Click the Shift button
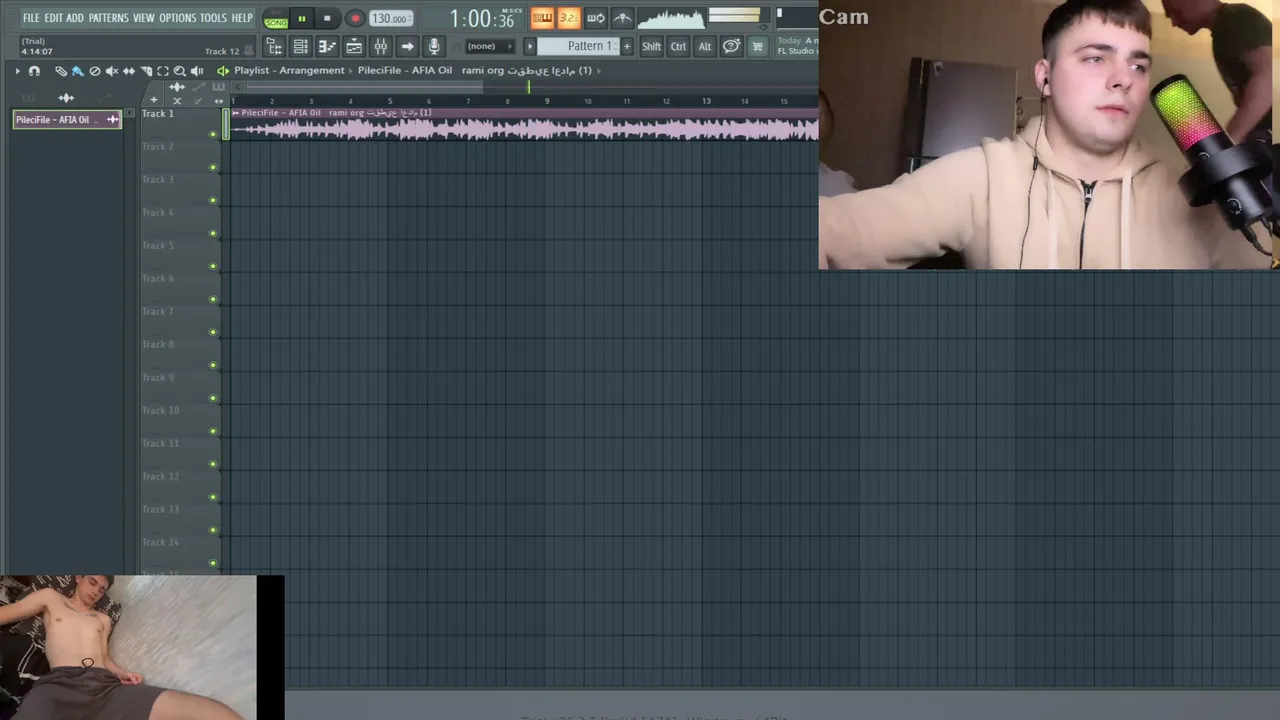This screenshot has width=1280, height=720. (x=651, y=46)
